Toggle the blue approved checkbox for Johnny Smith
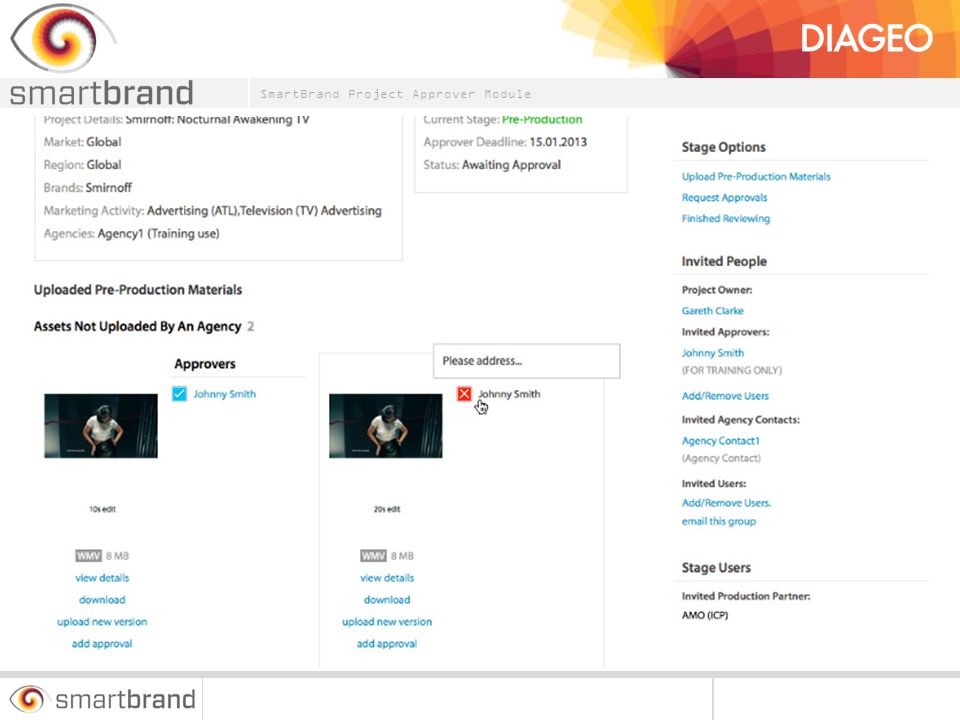The width and height of the screenshot is (960, 720). 179,394
